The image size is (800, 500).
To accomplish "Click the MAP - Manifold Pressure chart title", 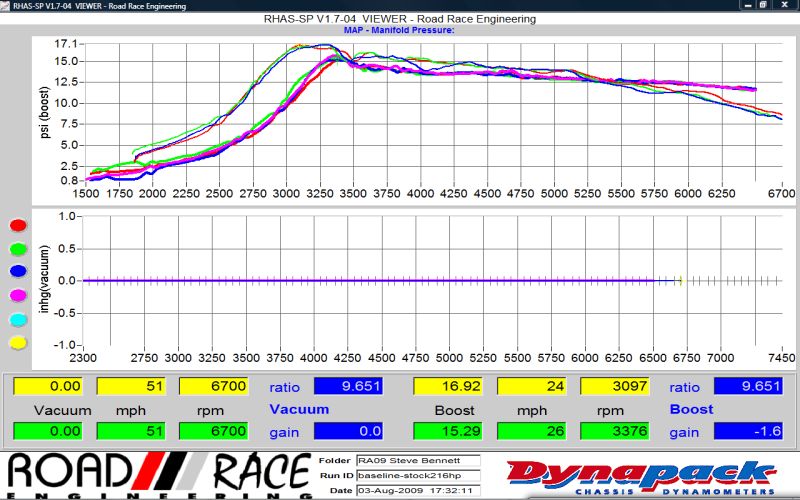I will (398, 30).
